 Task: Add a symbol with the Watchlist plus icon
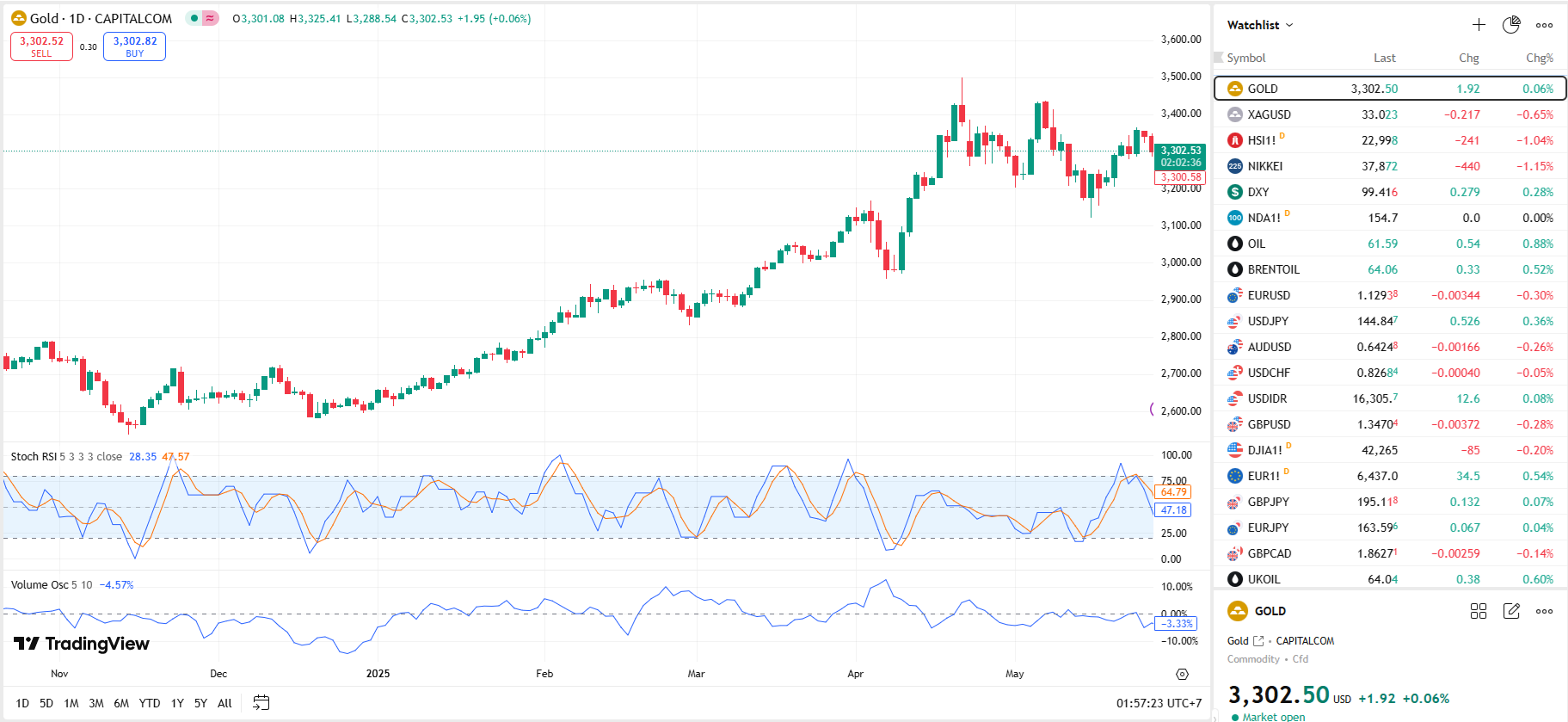point(1479,25)
